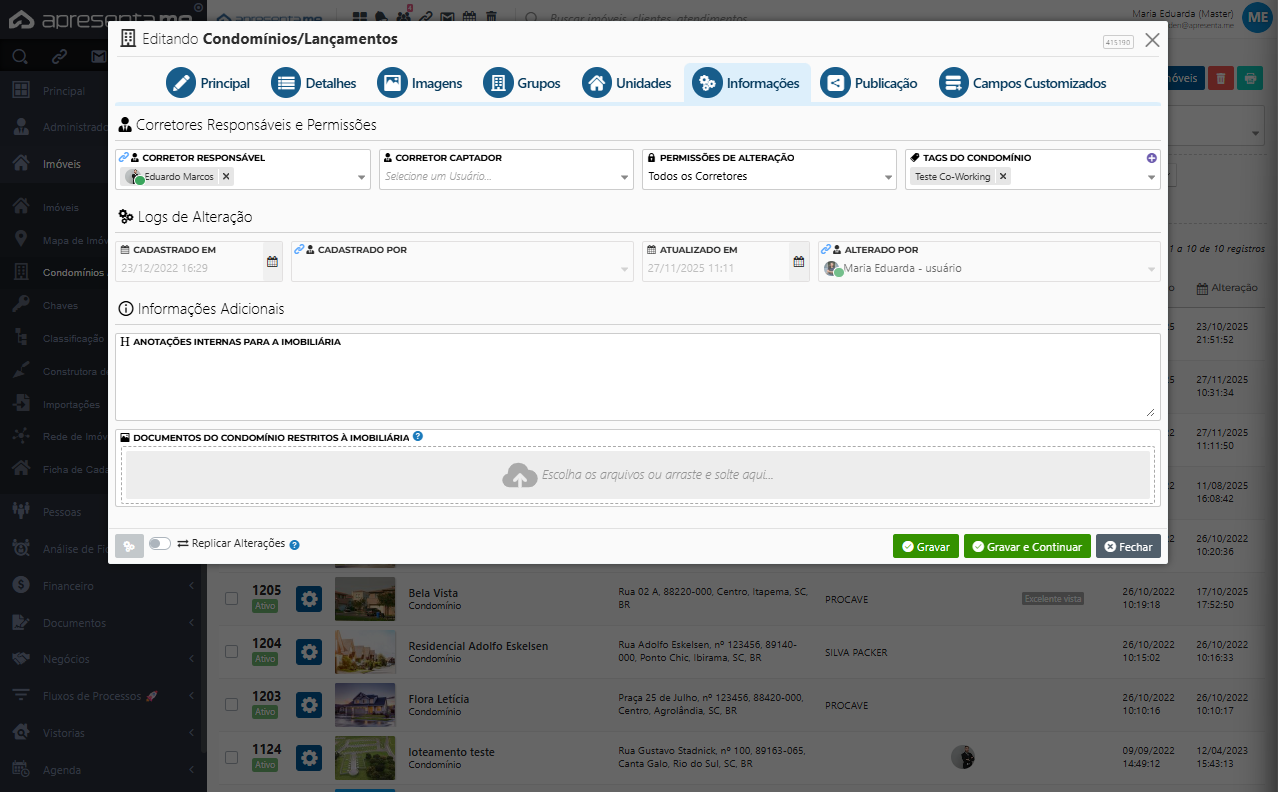This screenshot has width=1278, height=792.
Task: Click the Gravar e Continuar button
Action: point(1027,547)
